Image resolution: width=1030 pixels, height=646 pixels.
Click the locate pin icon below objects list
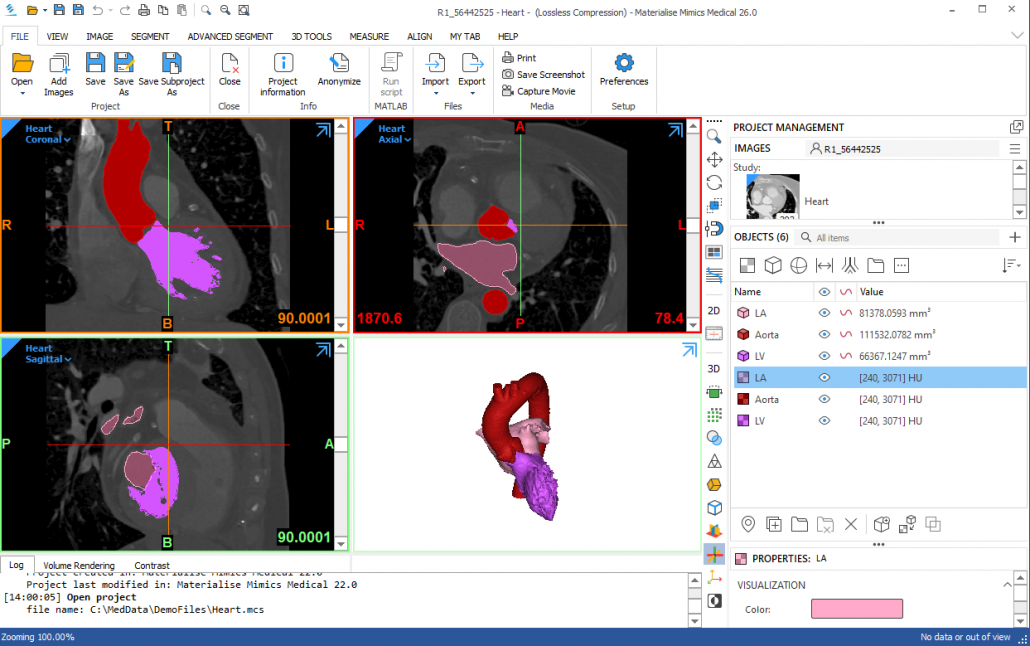(x=748, y=524)
